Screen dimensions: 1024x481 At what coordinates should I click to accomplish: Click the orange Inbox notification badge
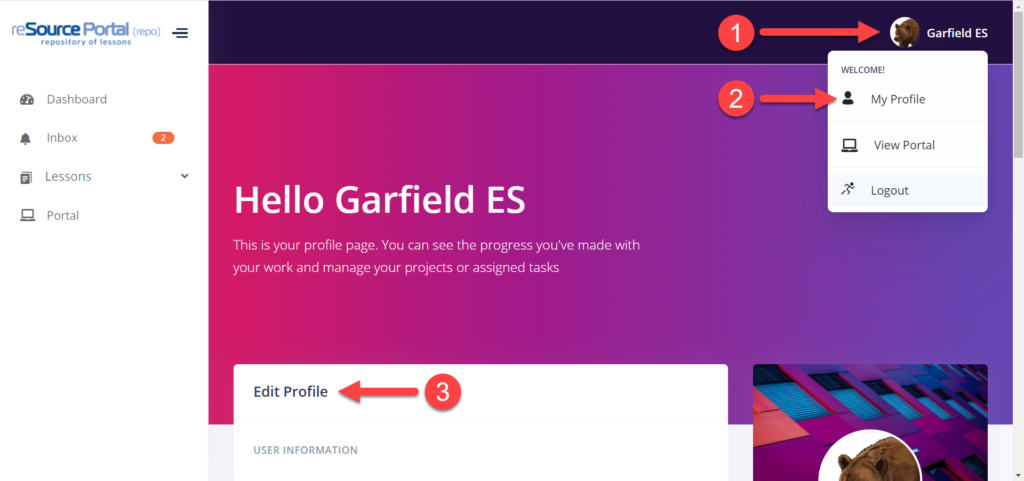coord(163,138)
